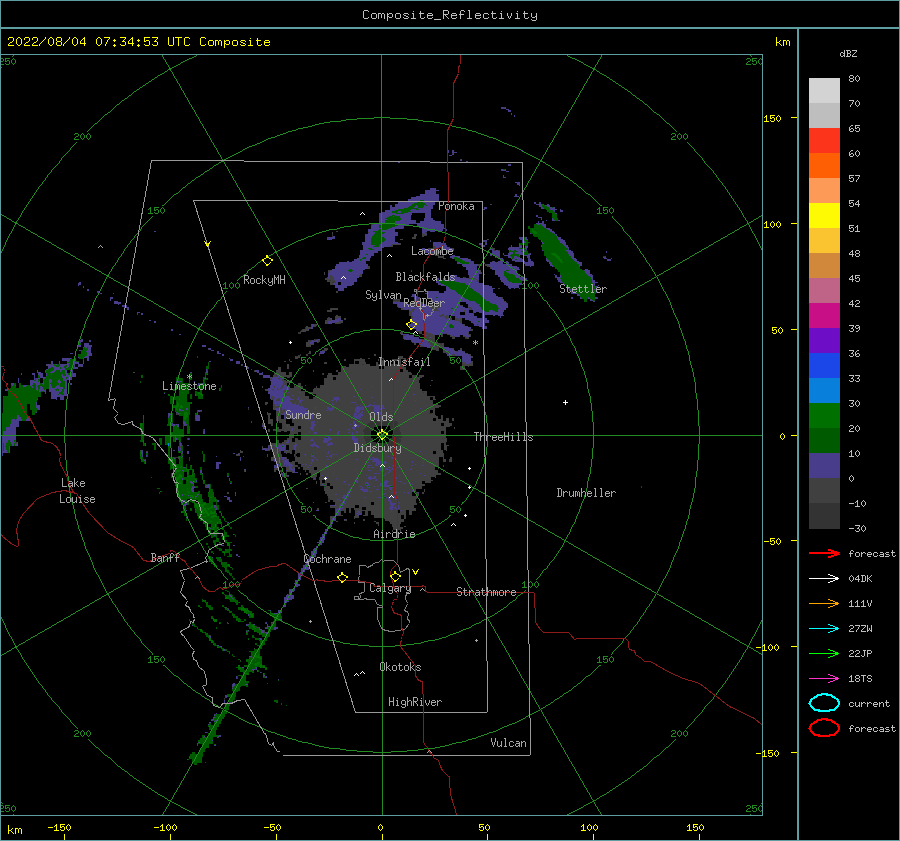Screen dimensions: 900x841
Task: Click the 65 dBZ red color swatch
Action: [824, 140]
